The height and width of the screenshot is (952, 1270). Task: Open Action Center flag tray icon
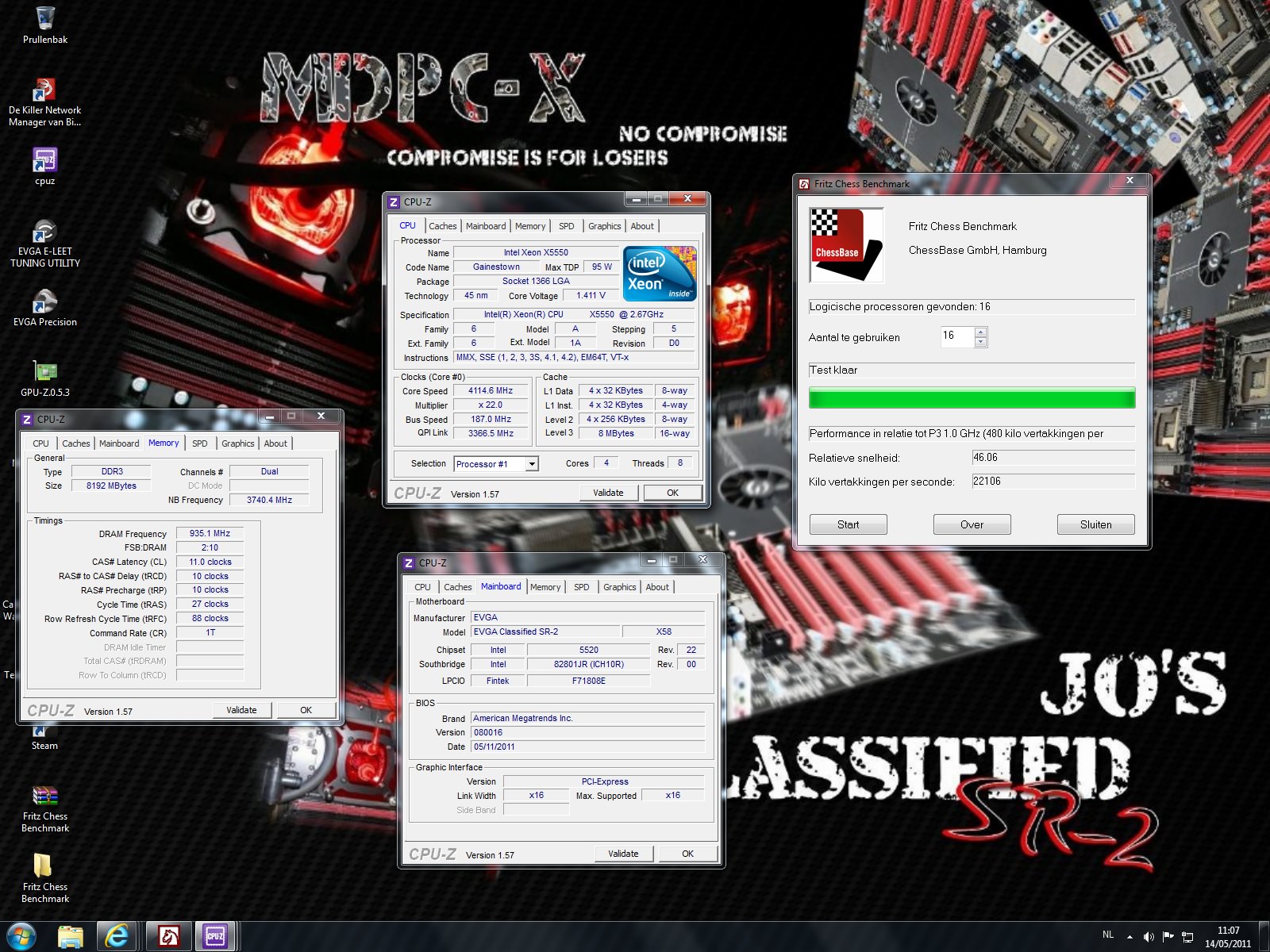tap(1168, 937)
